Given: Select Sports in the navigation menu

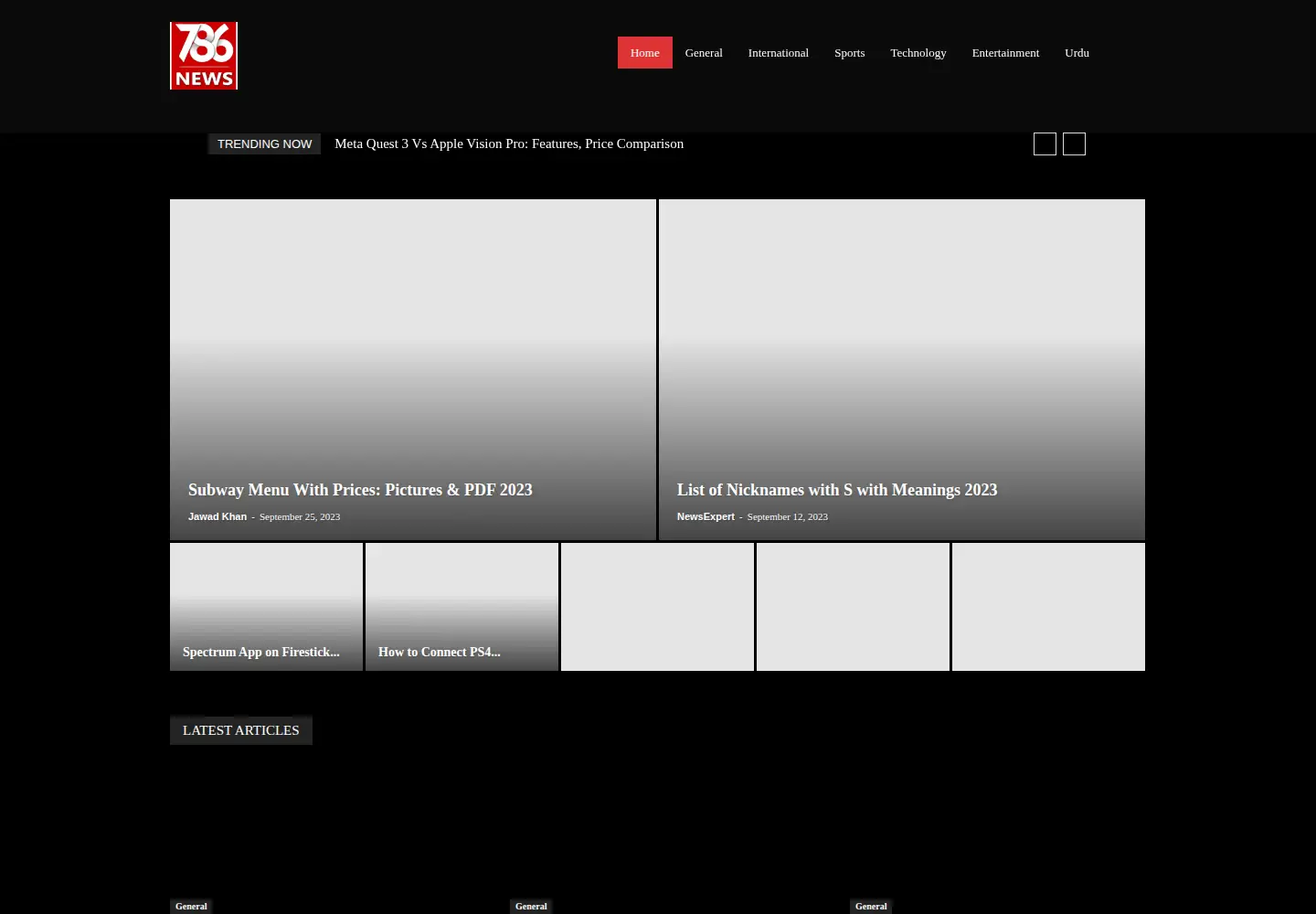Looking at the screenshot, I should point(850,52).
